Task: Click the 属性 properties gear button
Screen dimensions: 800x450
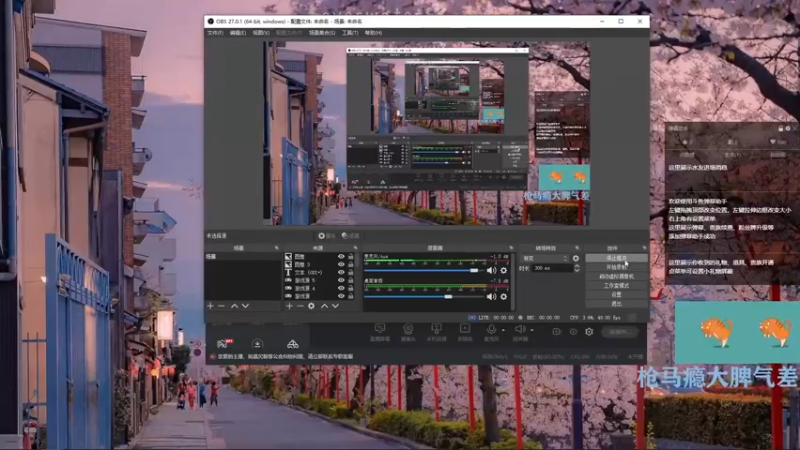Action: 327,236
